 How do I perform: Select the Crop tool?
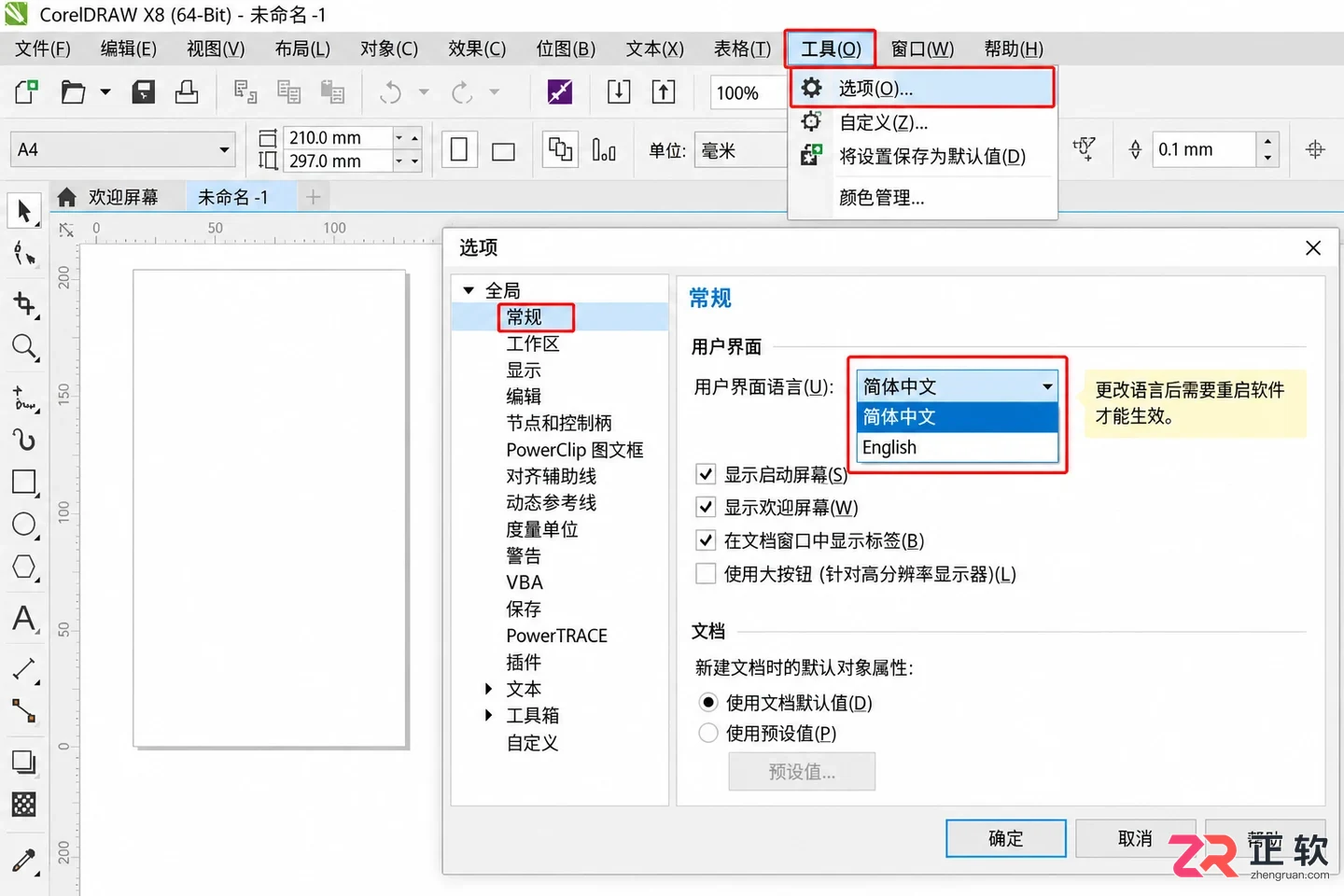pyautogui.click(x=24, y=303)
